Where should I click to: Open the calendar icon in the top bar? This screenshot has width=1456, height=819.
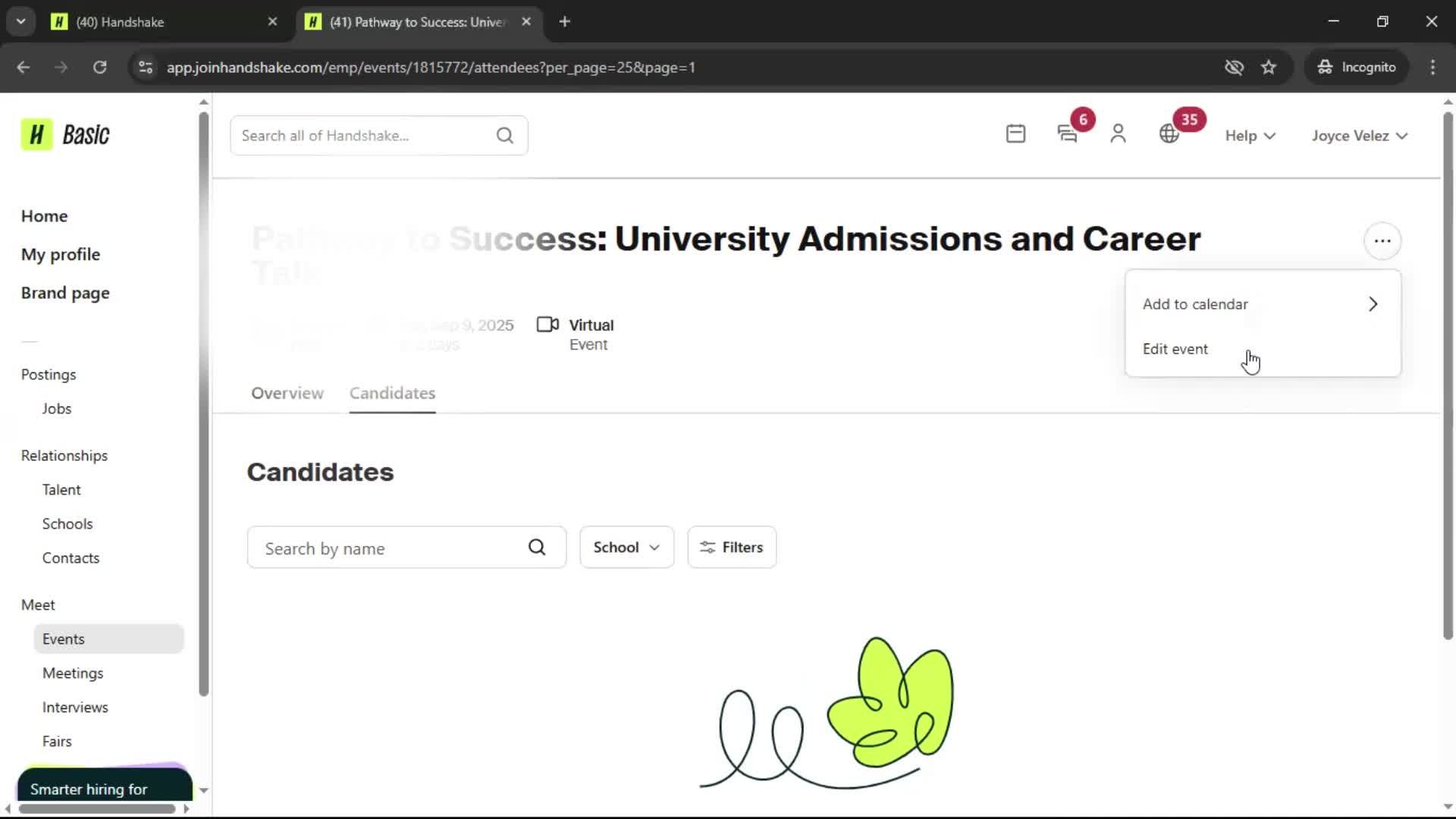click(1015, 134)
